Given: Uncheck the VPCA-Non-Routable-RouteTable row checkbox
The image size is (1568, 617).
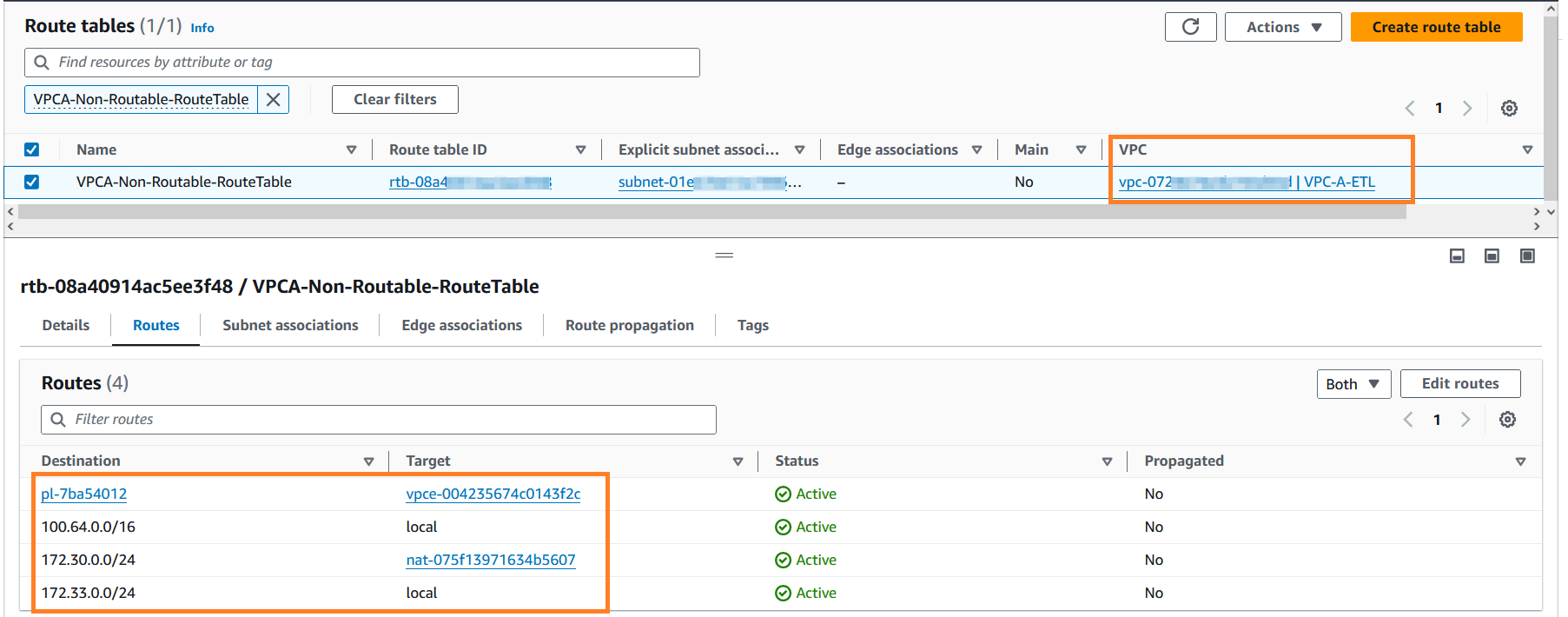Looking at the screenshot, I should 32,182.
